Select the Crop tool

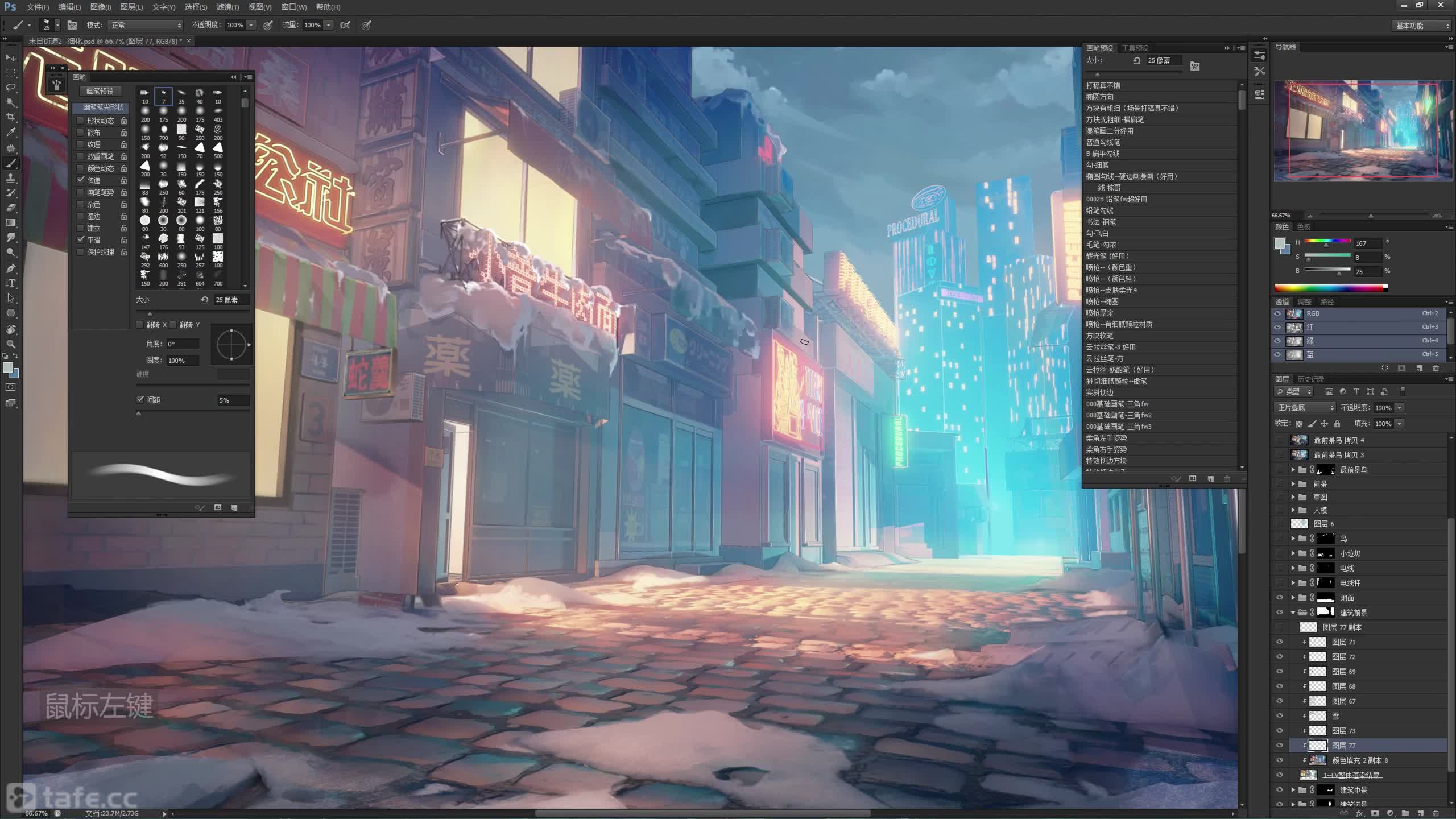click(x=11, y=117)
